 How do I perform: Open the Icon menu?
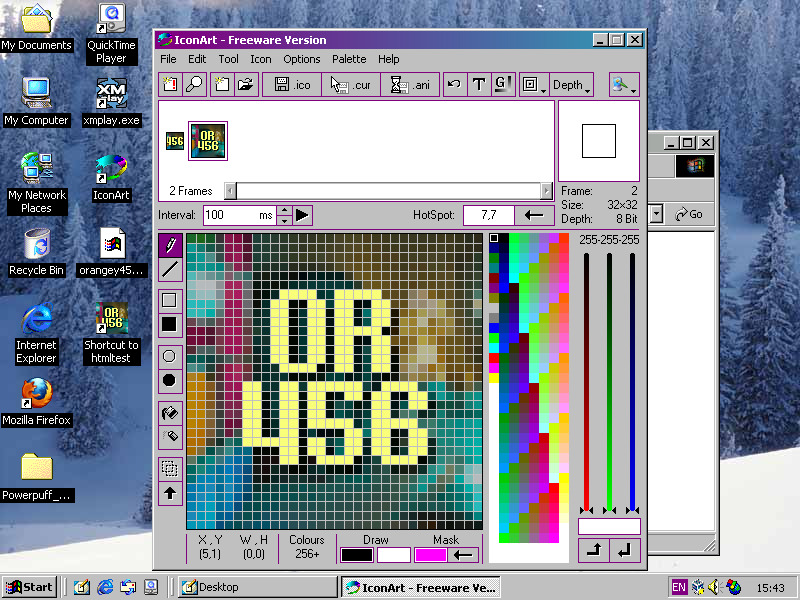pyautogui.click(x=261, y=59)
